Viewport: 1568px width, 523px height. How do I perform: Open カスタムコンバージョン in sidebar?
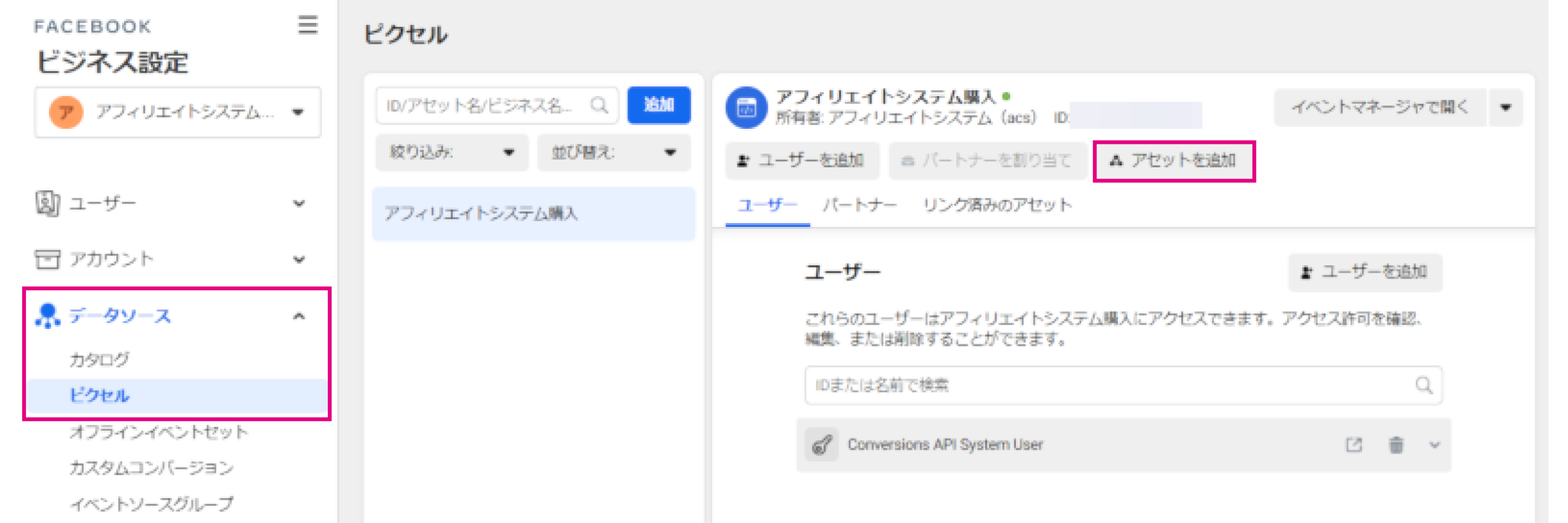[x=152, y=468]
